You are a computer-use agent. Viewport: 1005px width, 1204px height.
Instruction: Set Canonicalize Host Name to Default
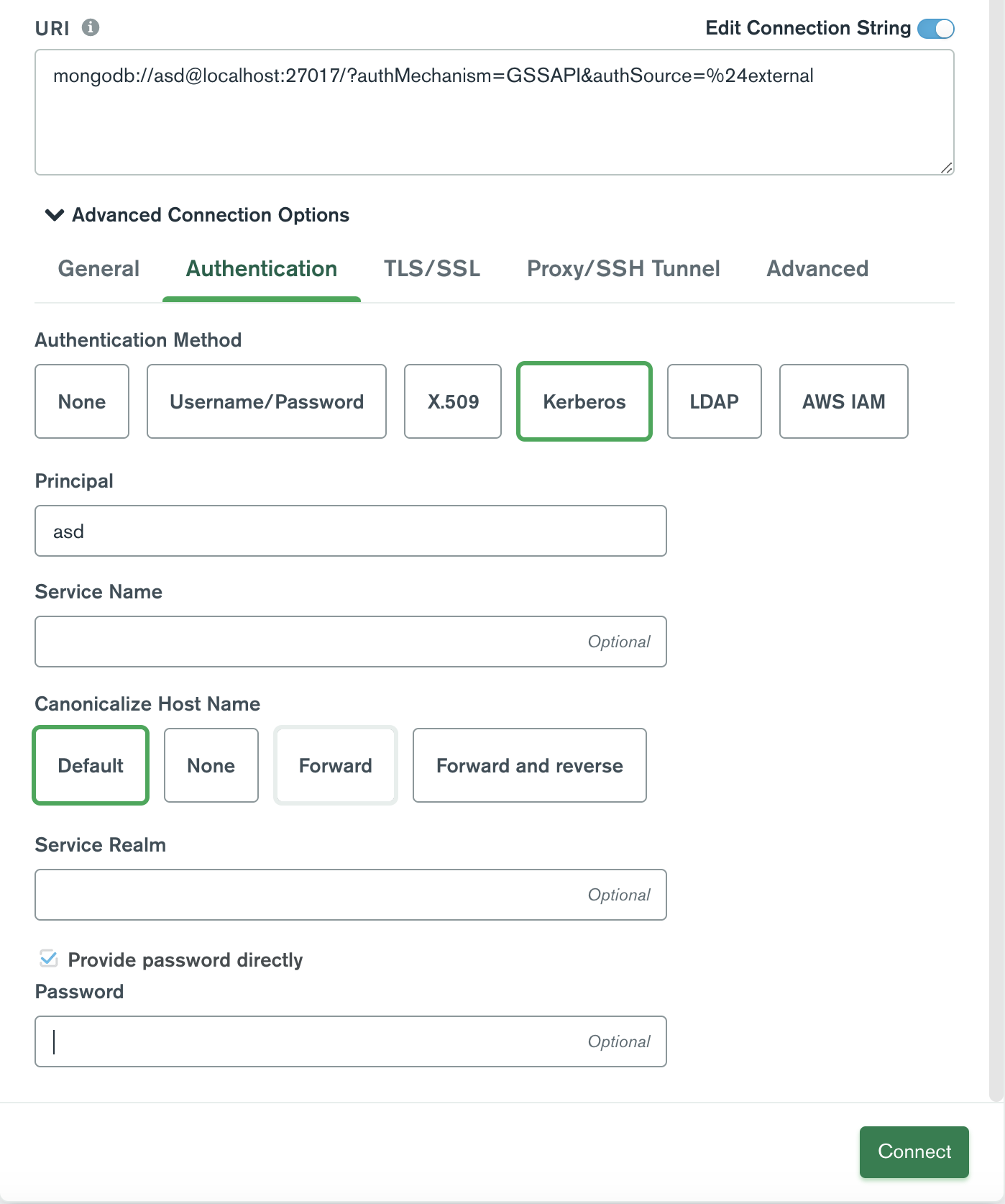(91, 765)
